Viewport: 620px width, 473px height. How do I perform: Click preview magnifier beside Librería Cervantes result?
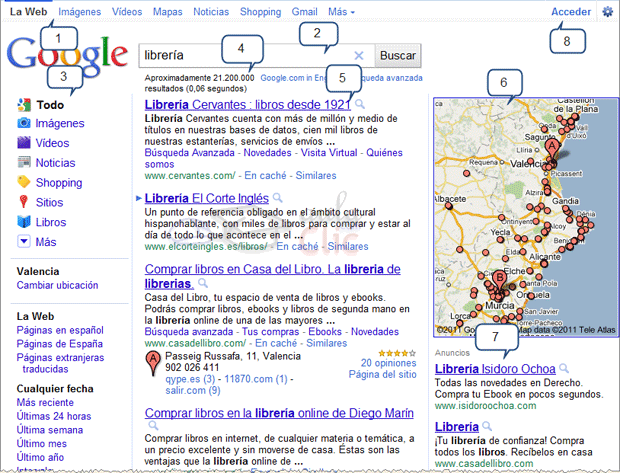(360, 104)
